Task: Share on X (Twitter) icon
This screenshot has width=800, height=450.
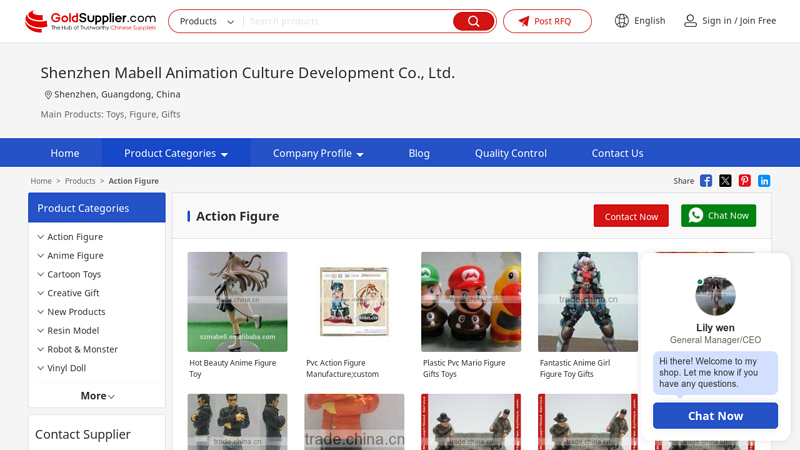Action: click(725, 181)
